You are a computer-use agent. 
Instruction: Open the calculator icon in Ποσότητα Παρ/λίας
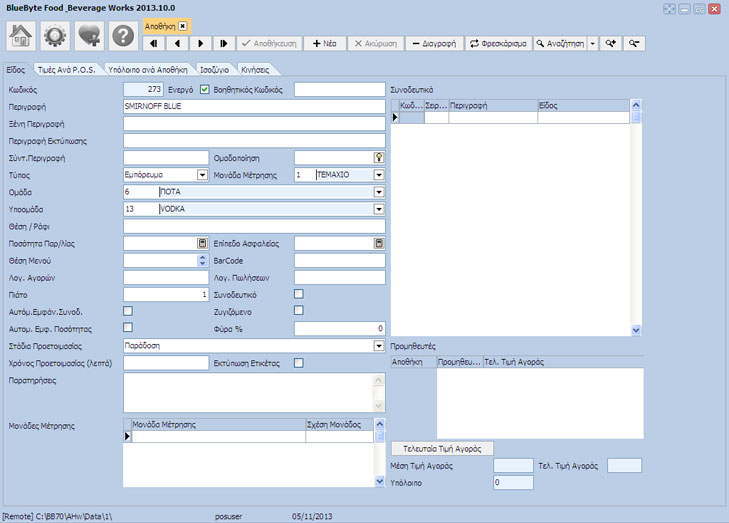pyautogui.click(x=202, y=243)
